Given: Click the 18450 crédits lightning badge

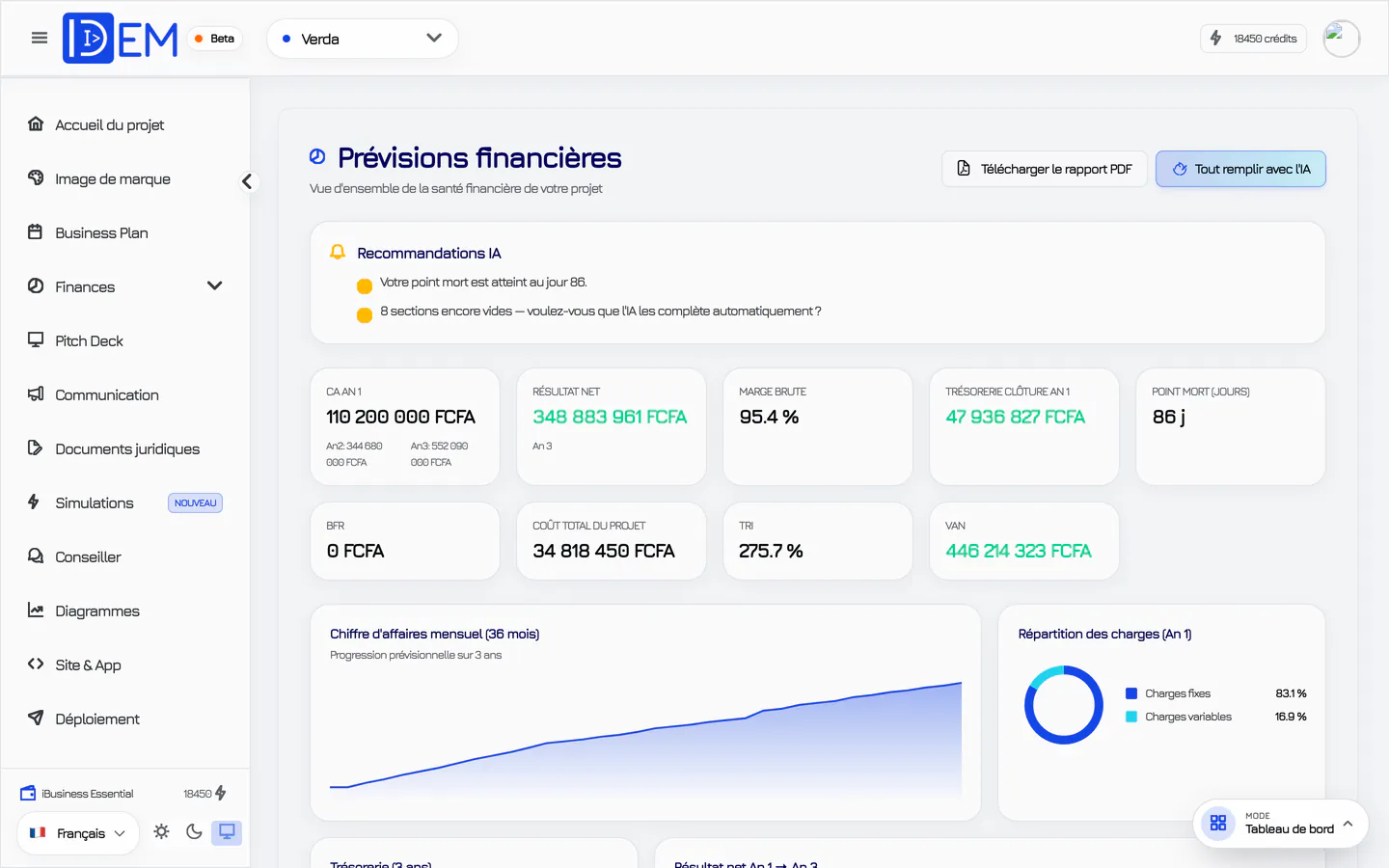Looking at the screenshot, I should (1253, 39).
